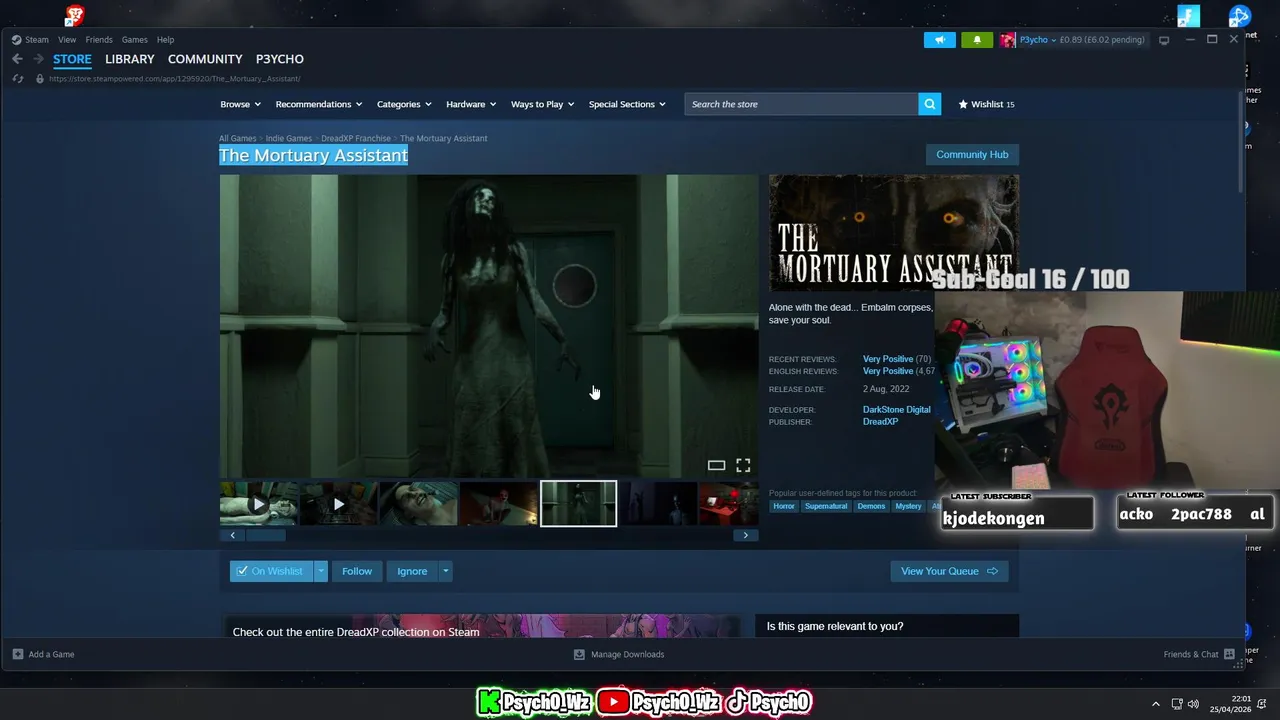Click the store URL address bar
The image size is (1280, 720).
(x=174, y=78)
